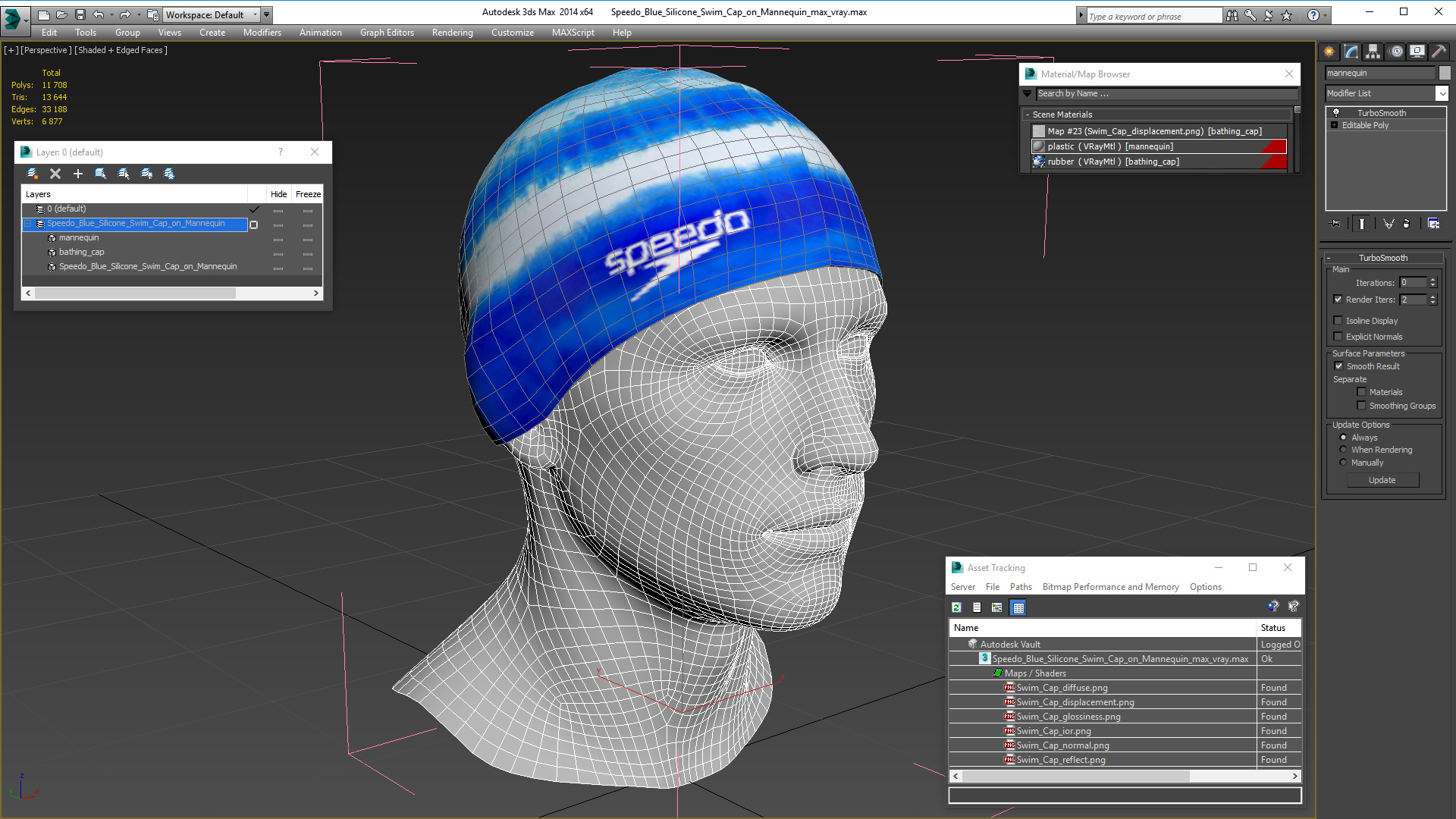1456x819 pixels.
Task: Click the binoculars search icon in InfoCenter
Action: (1232, 15)
